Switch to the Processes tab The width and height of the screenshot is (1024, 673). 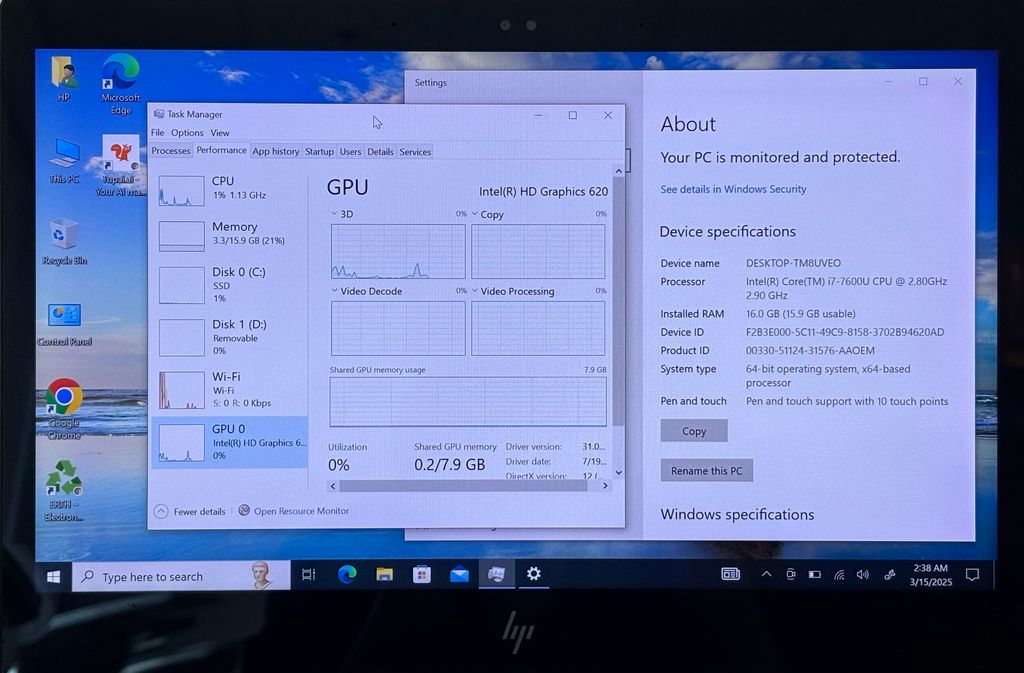(170, 151)
